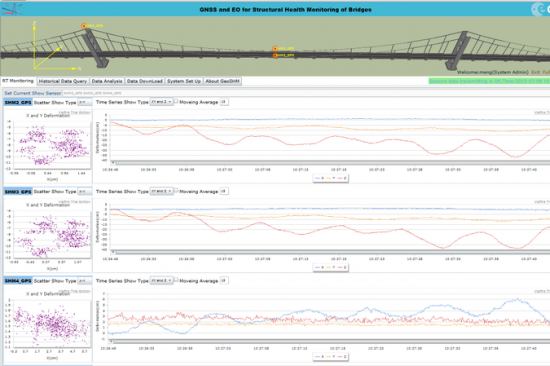The height and width of the screenshot is (366, 550).
Task: Click the GeoSHM logo in header
Action: tap(11, 9)
